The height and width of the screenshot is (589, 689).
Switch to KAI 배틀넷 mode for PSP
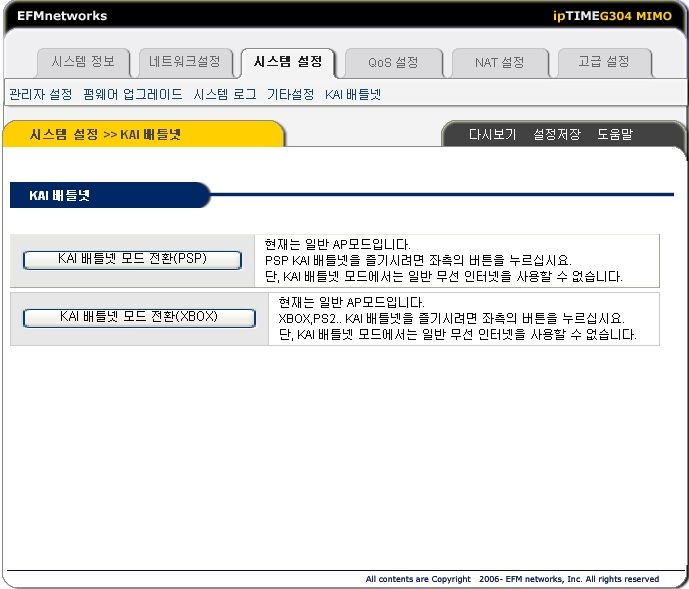click(x=132, y=260)
